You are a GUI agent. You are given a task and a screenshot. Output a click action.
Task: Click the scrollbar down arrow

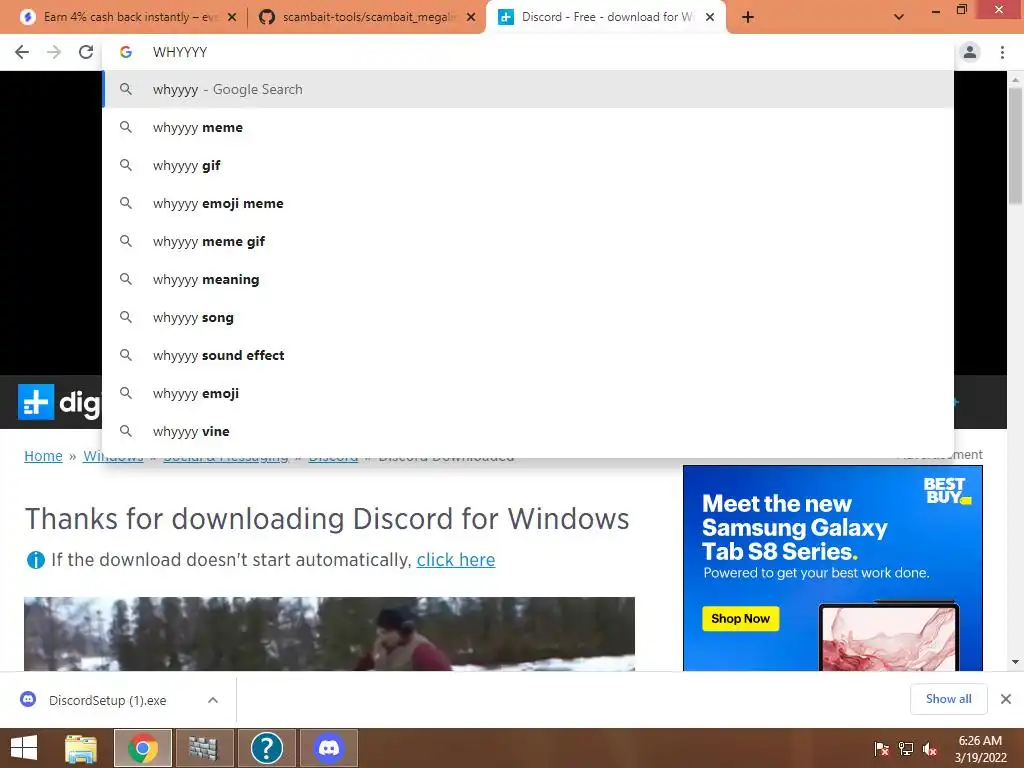pos(1015,662)
